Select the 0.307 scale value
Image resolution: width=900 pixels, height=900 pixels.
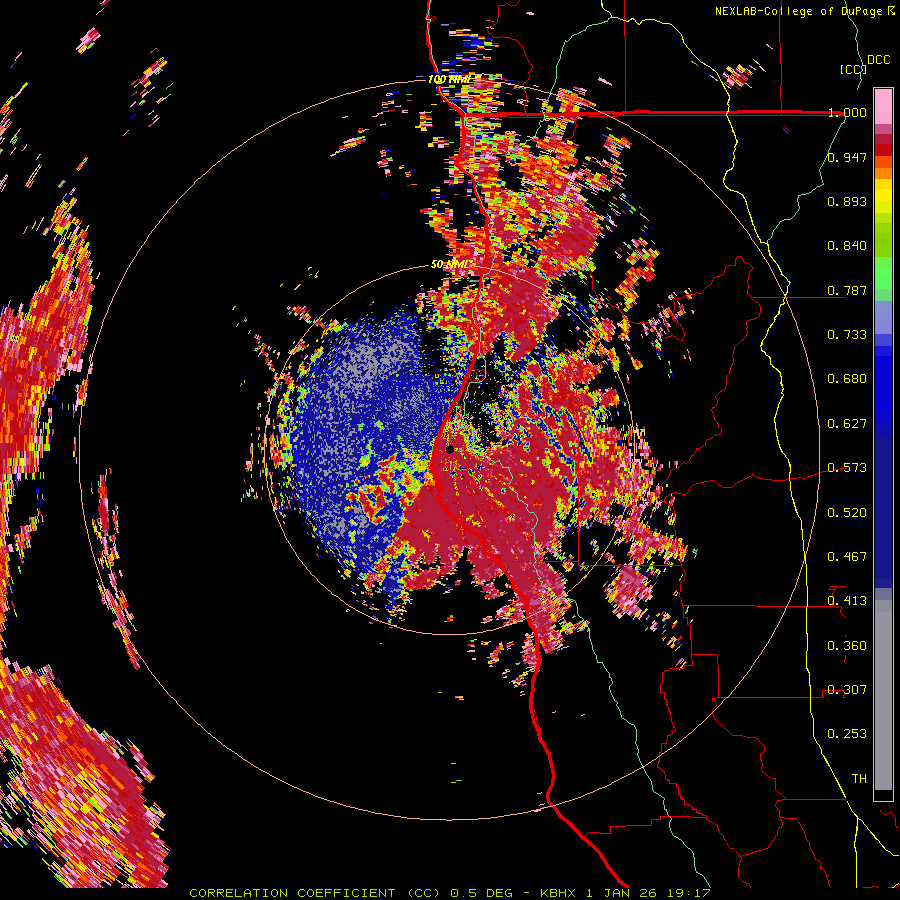847,690
